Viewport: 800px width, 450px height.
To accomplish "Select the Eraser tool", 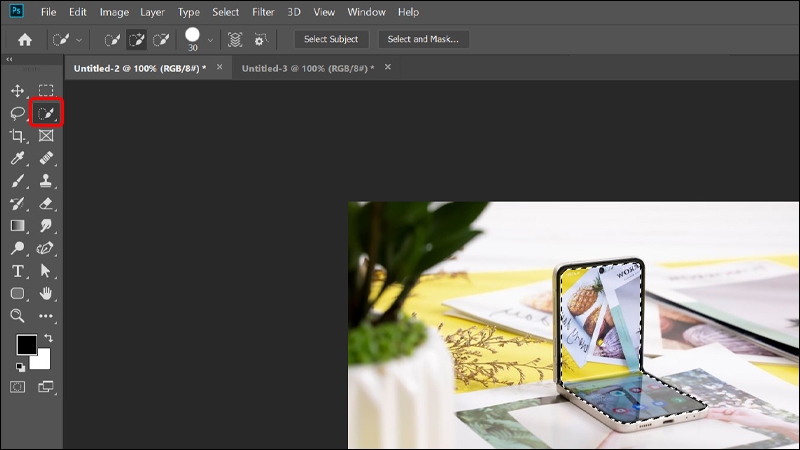I will (46, 203).
